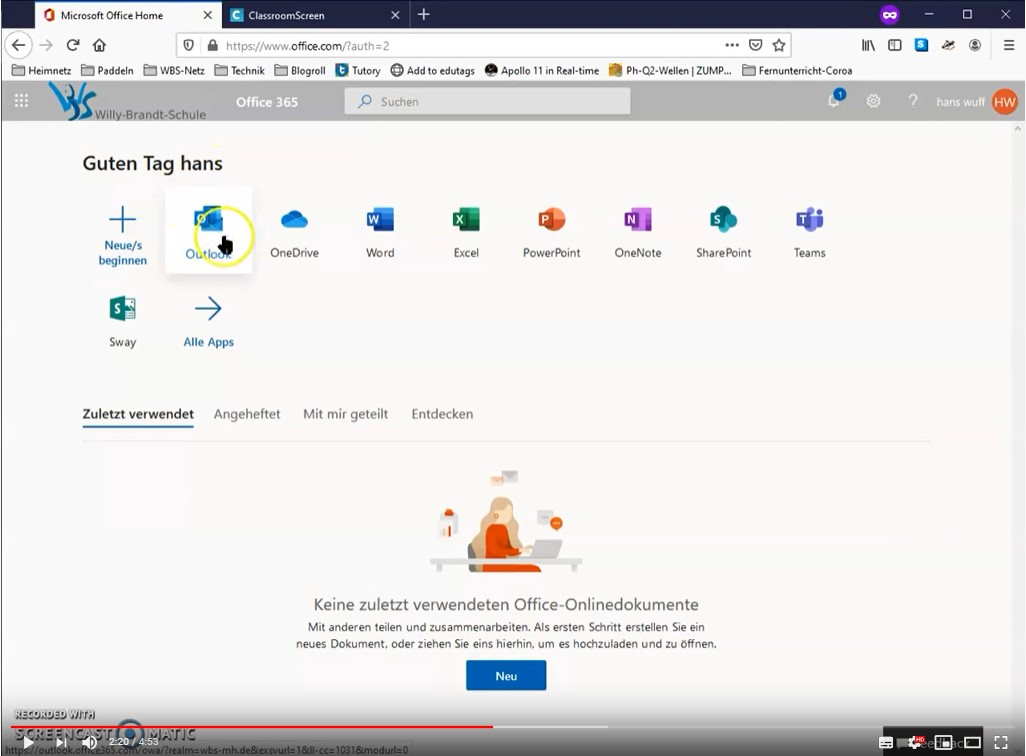Select the Mit mir geteilt tab

345,414
